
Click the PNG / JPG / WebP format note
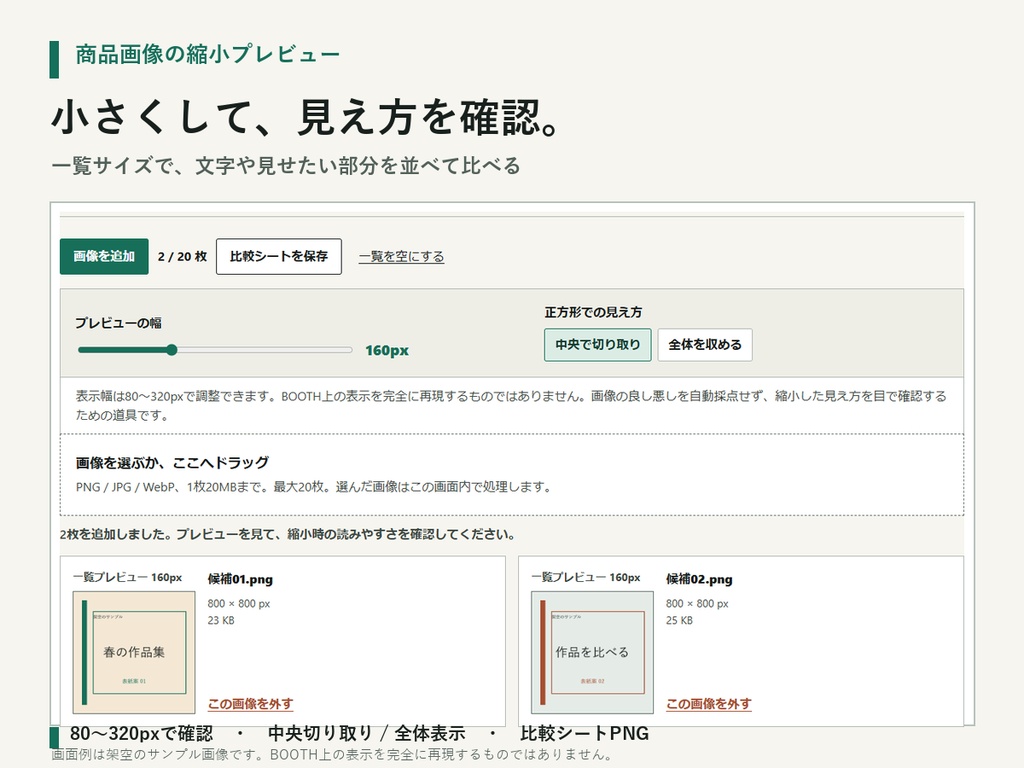pyautogui.click(x=313, y=487)
